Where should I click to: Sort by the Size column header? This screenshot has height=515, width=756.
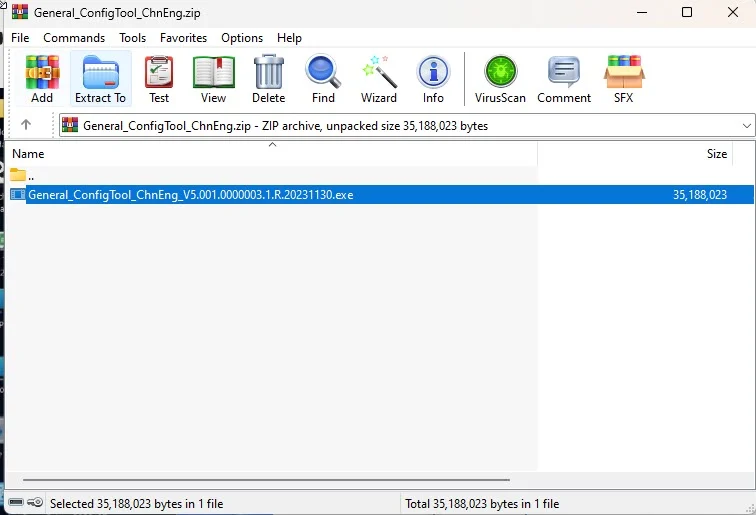click(635, 154)
